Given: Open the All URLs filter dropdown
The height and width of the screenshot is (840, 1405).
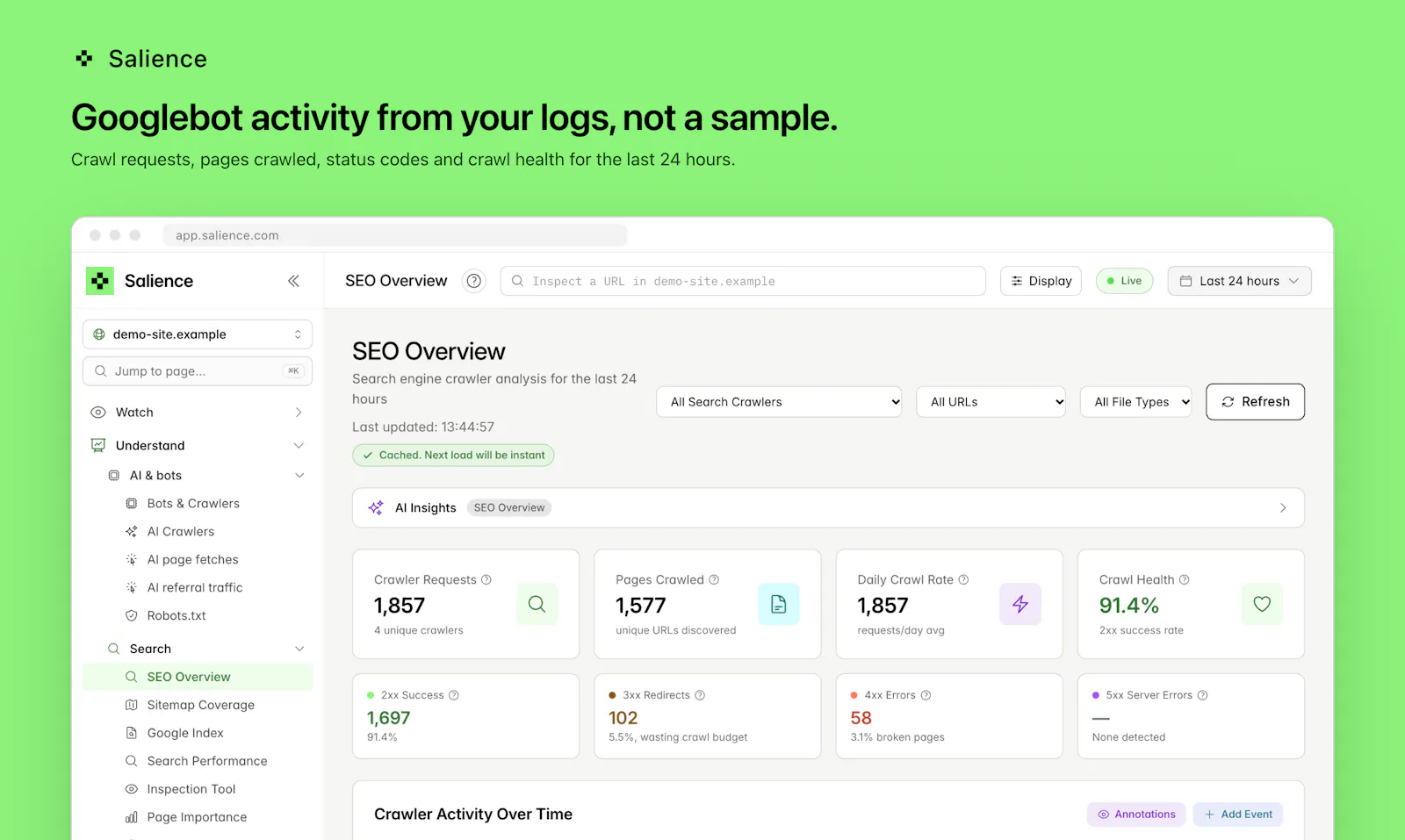Looking at the screenshot, I should [991, 402].
